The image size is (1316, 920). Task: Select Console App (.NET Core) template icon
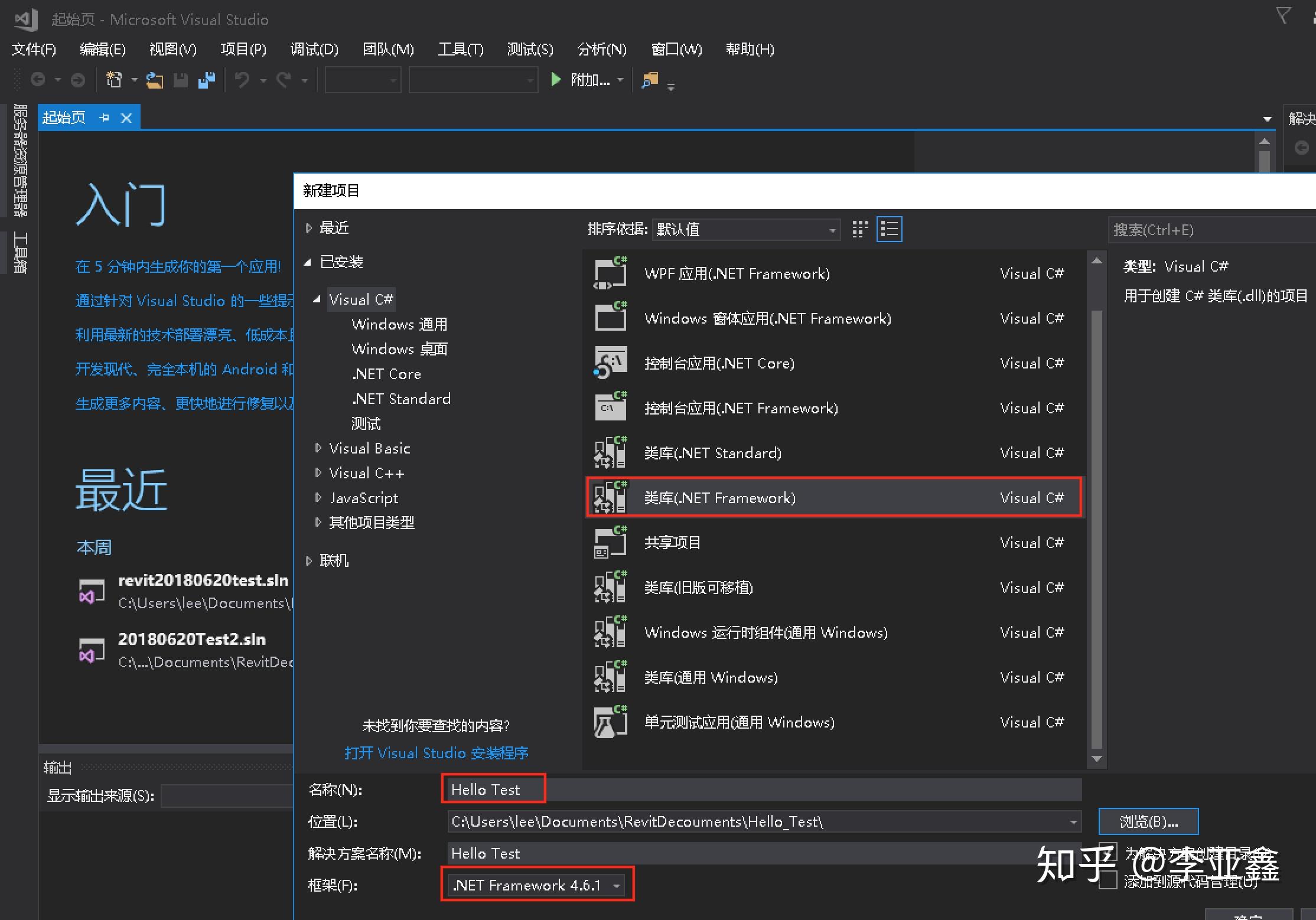(x=611, y=363)
